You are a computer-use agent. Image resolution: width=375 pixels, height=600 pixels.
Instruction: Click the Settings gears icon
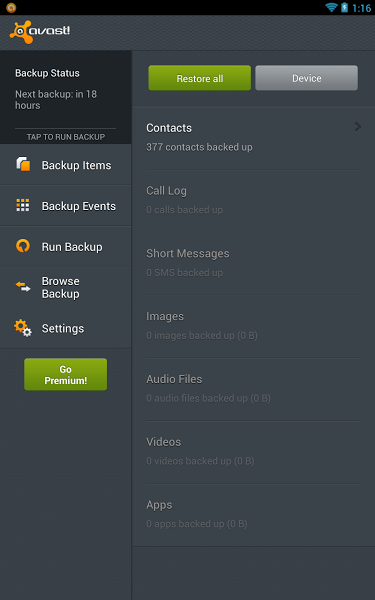pos(23,328)
